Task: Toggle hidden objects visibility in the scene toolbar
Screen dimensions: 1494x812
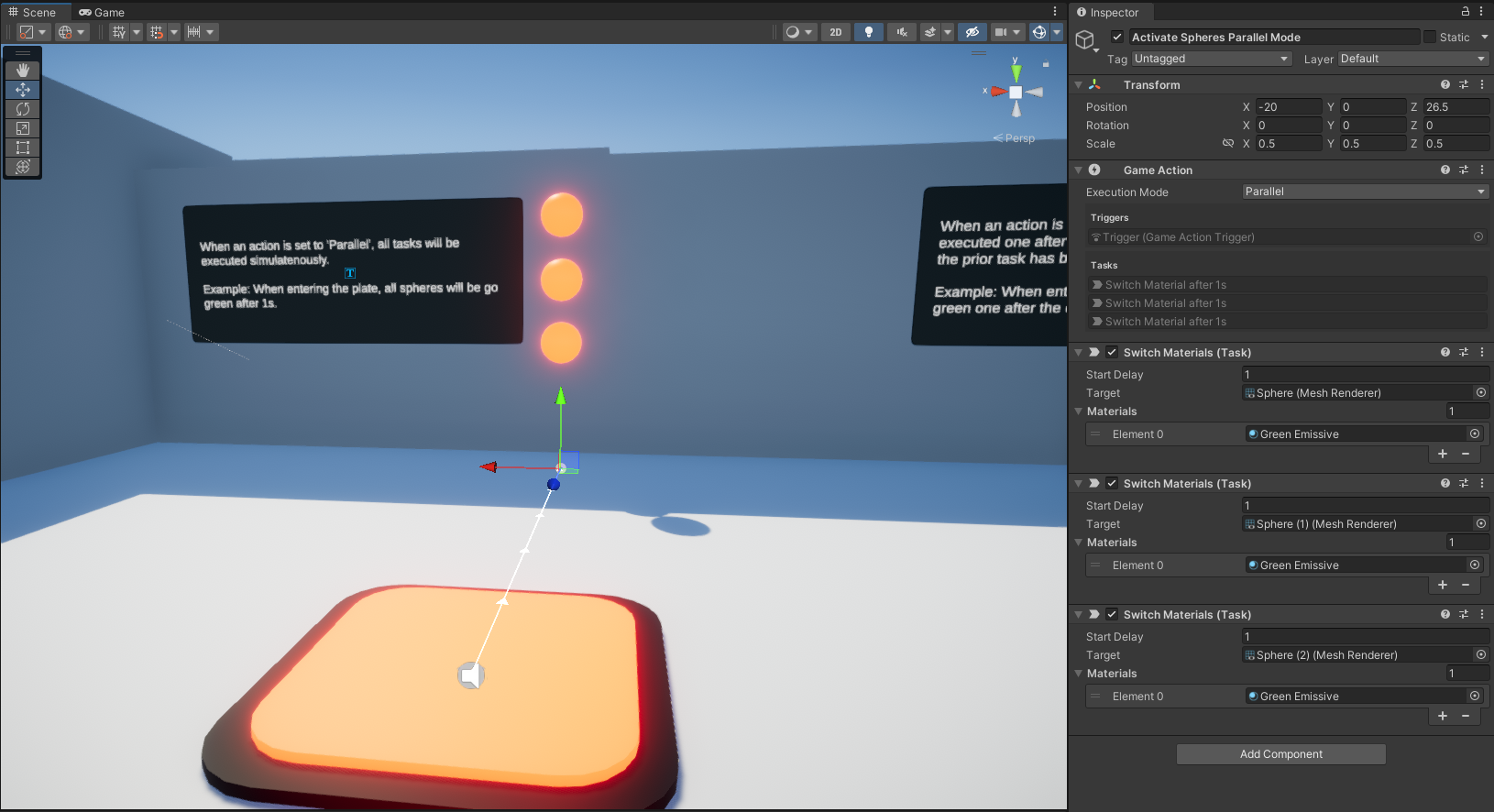Action: (x=972, y=32)
